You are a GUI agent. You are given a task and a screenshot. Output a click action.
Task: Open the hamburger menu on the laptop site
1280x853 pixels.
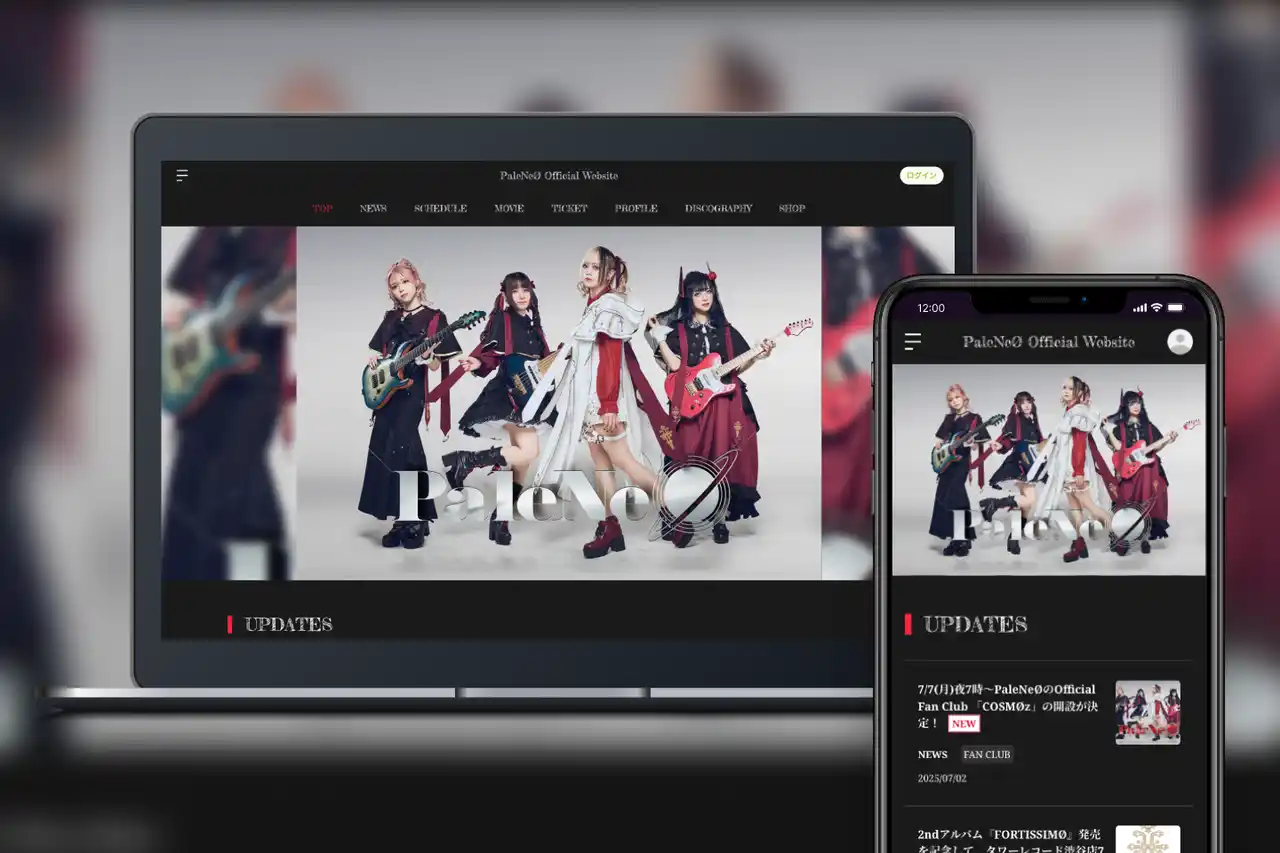point(182,175)
